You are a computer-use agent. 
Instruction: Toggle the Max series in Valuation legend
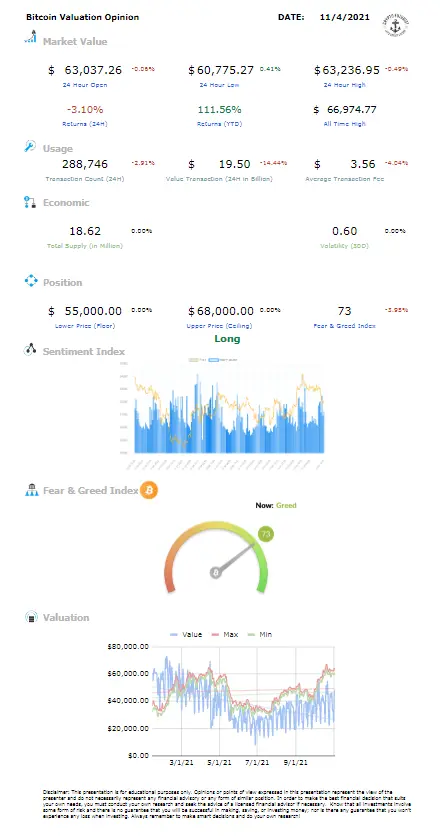tap(223, 634)
